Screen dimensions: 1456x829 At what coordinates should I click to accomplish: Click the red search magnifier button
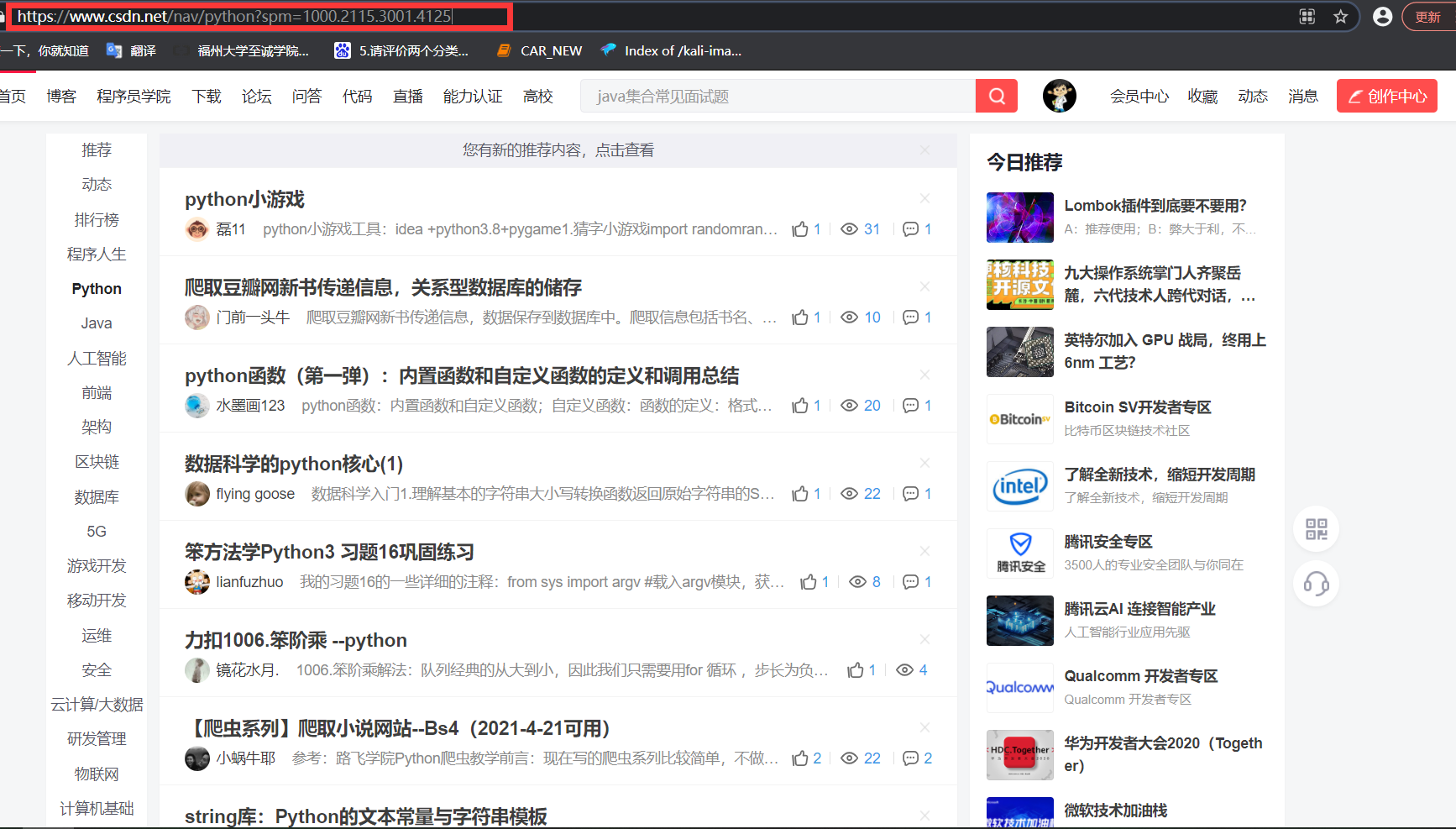coord(997,96)
